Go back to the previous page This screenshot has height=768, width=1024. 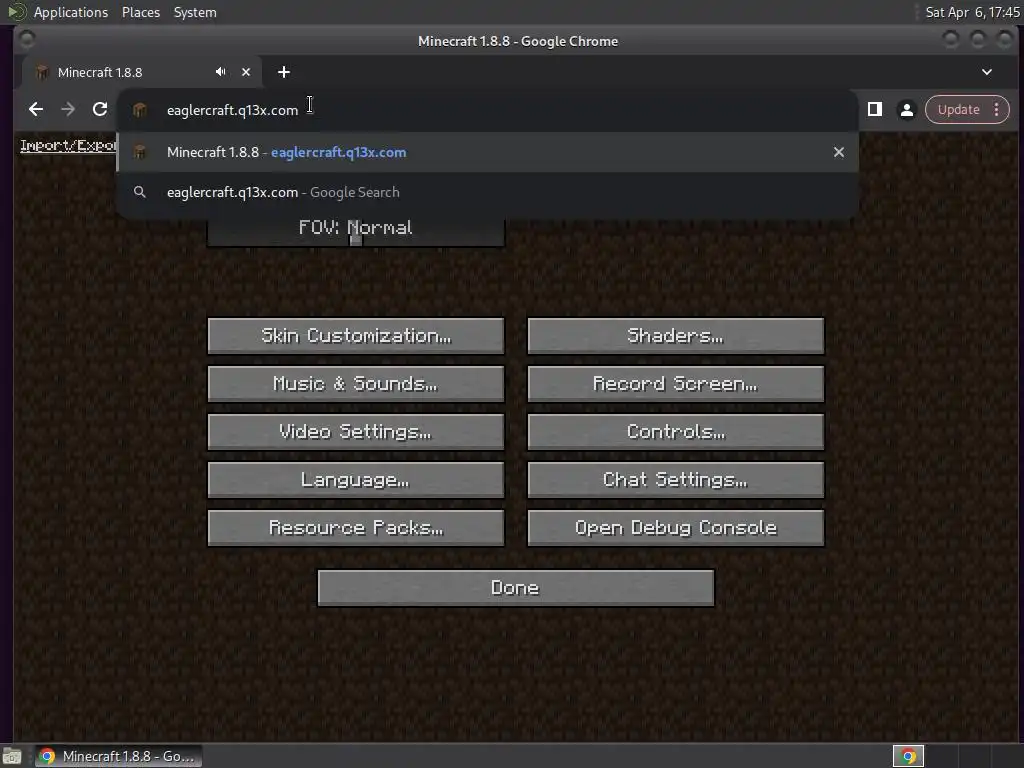click(x=36, y=109)
